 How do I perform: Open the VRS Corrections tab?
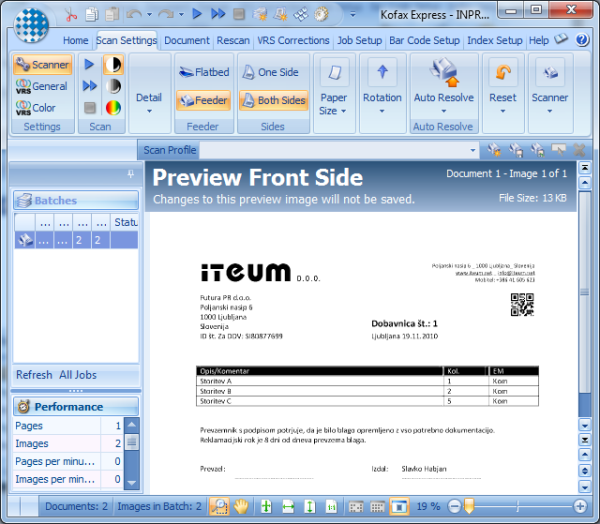293,40
